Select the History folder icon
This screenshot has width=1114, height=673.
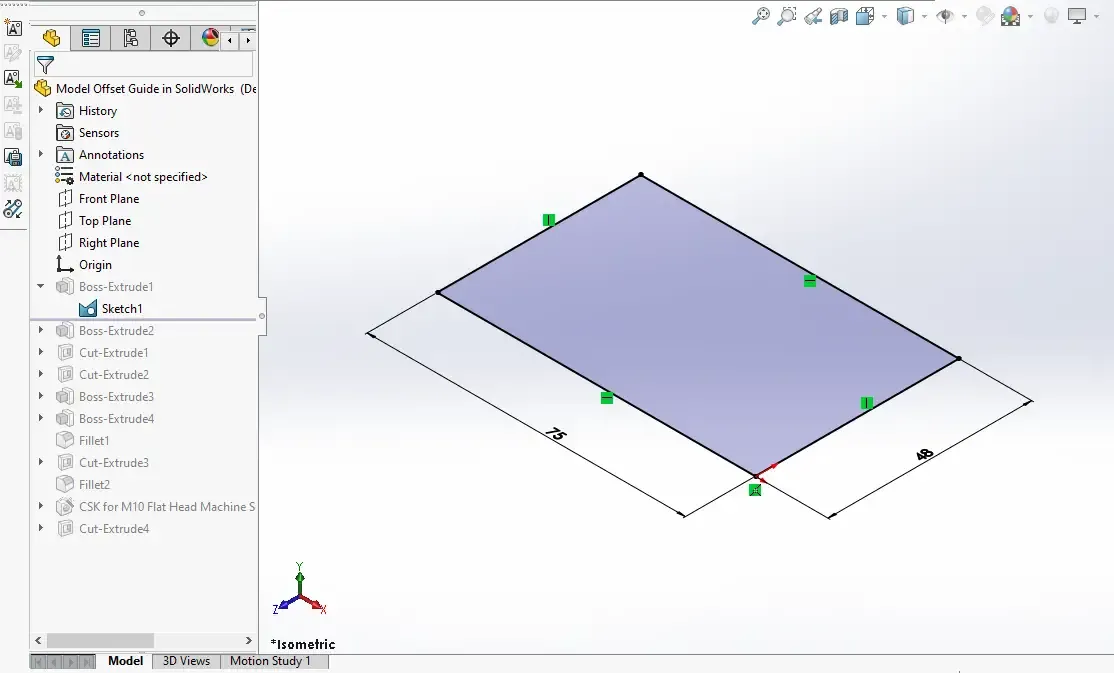[x=65, y=111]
